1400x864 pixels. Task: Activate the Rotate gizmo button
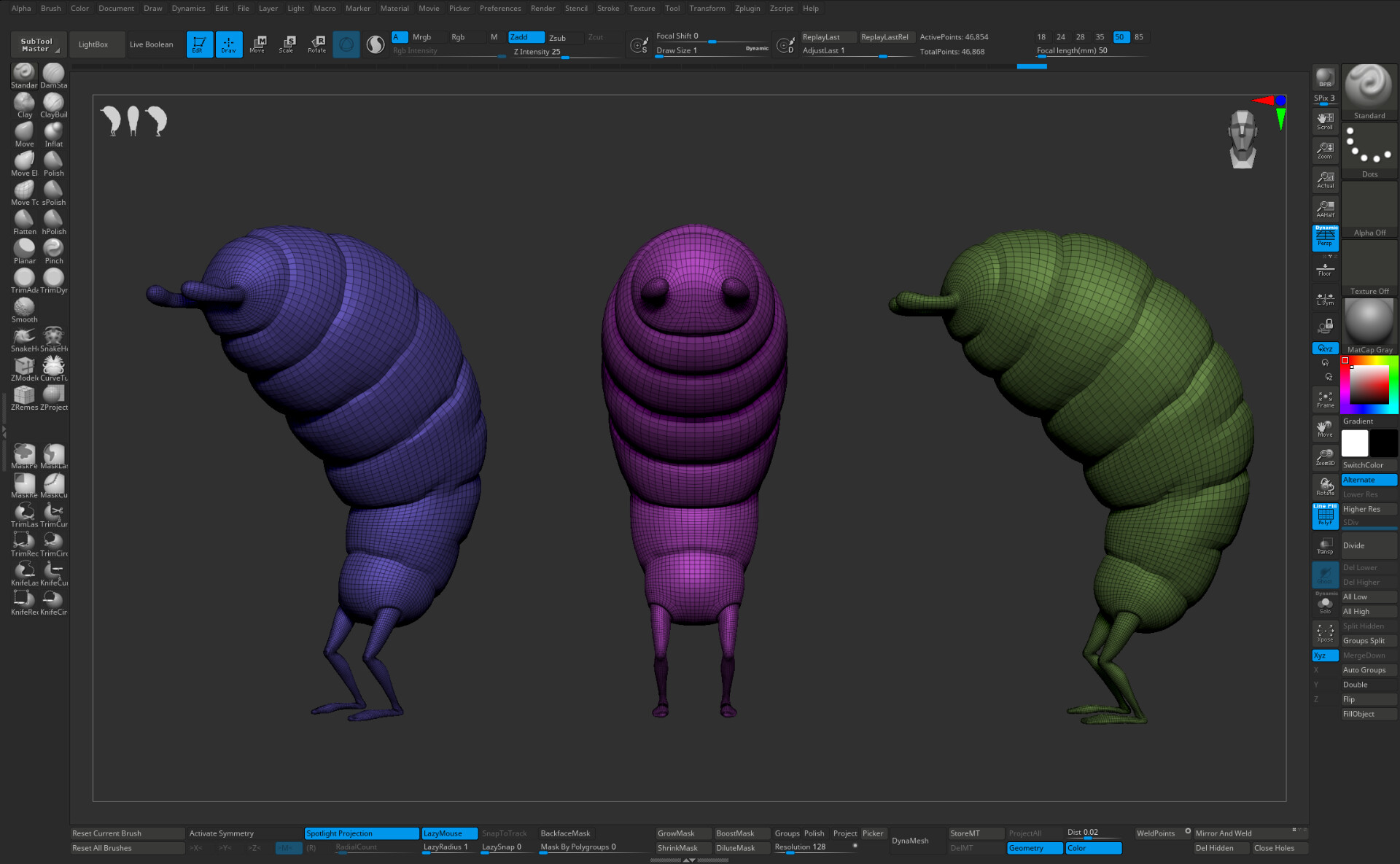point(316,44)
